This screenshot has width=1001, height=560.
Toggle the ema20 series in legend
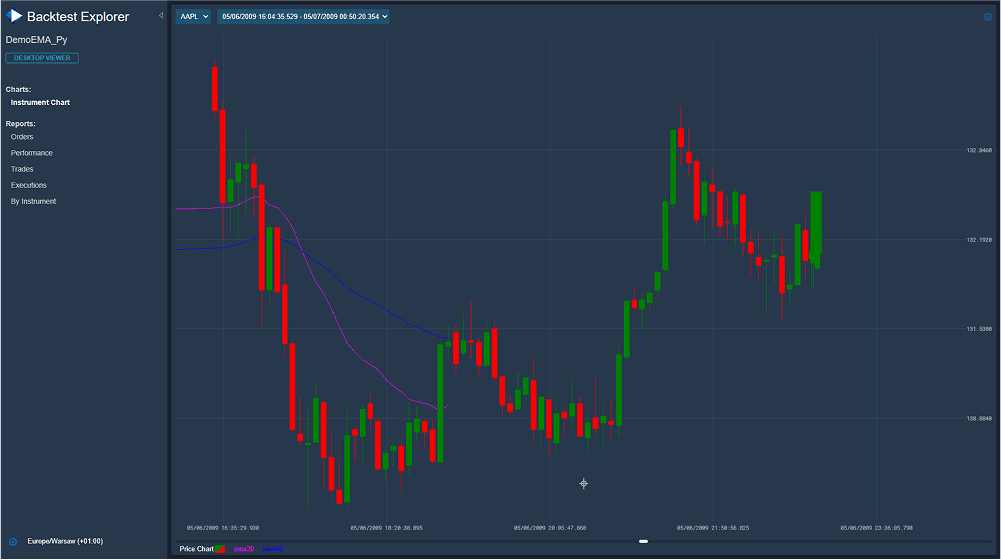(244, 549)
